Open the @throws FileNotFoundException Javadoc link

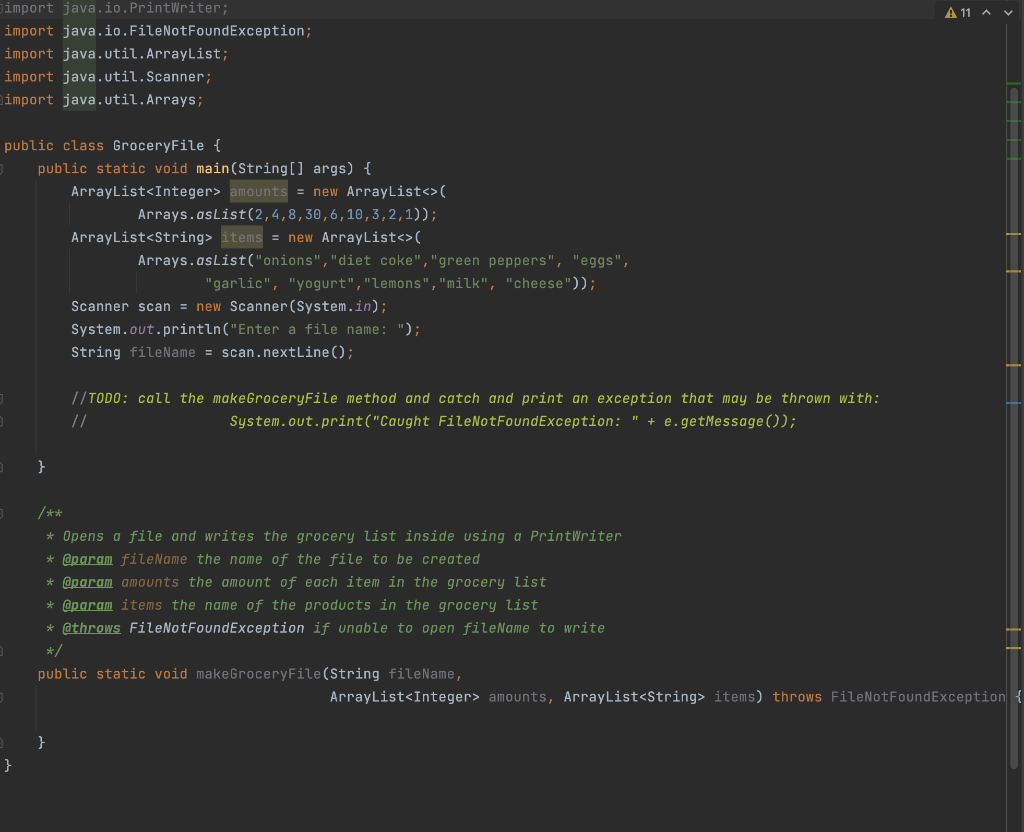92,627
